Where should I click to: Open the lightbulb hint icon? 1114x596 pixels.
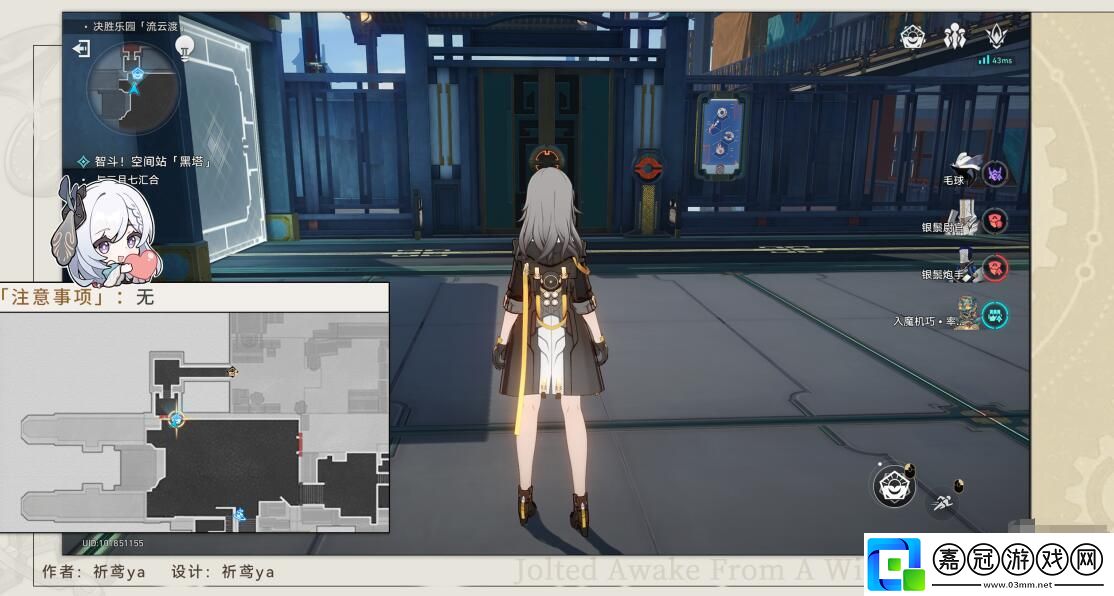[185, 48]
